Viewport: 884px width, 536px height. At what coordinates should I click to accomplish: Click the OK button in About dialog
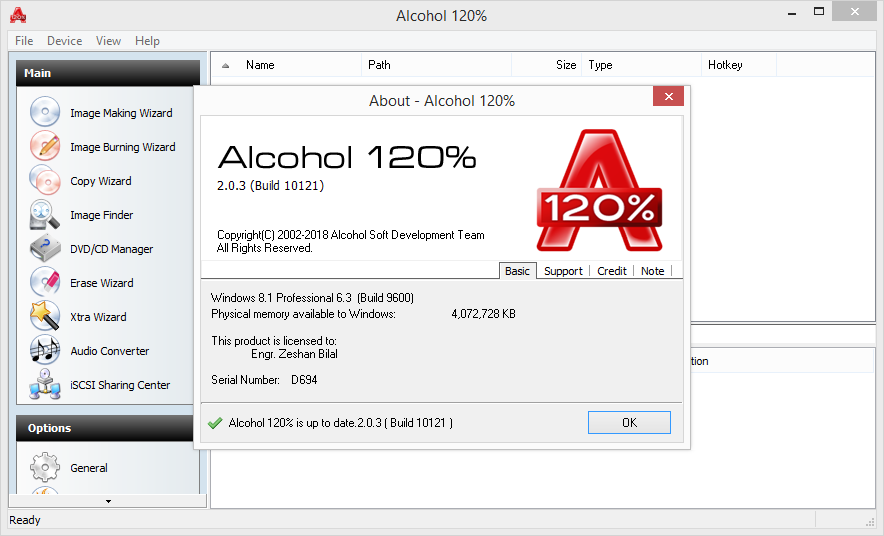pyautogui.click(x=629, y=423)
